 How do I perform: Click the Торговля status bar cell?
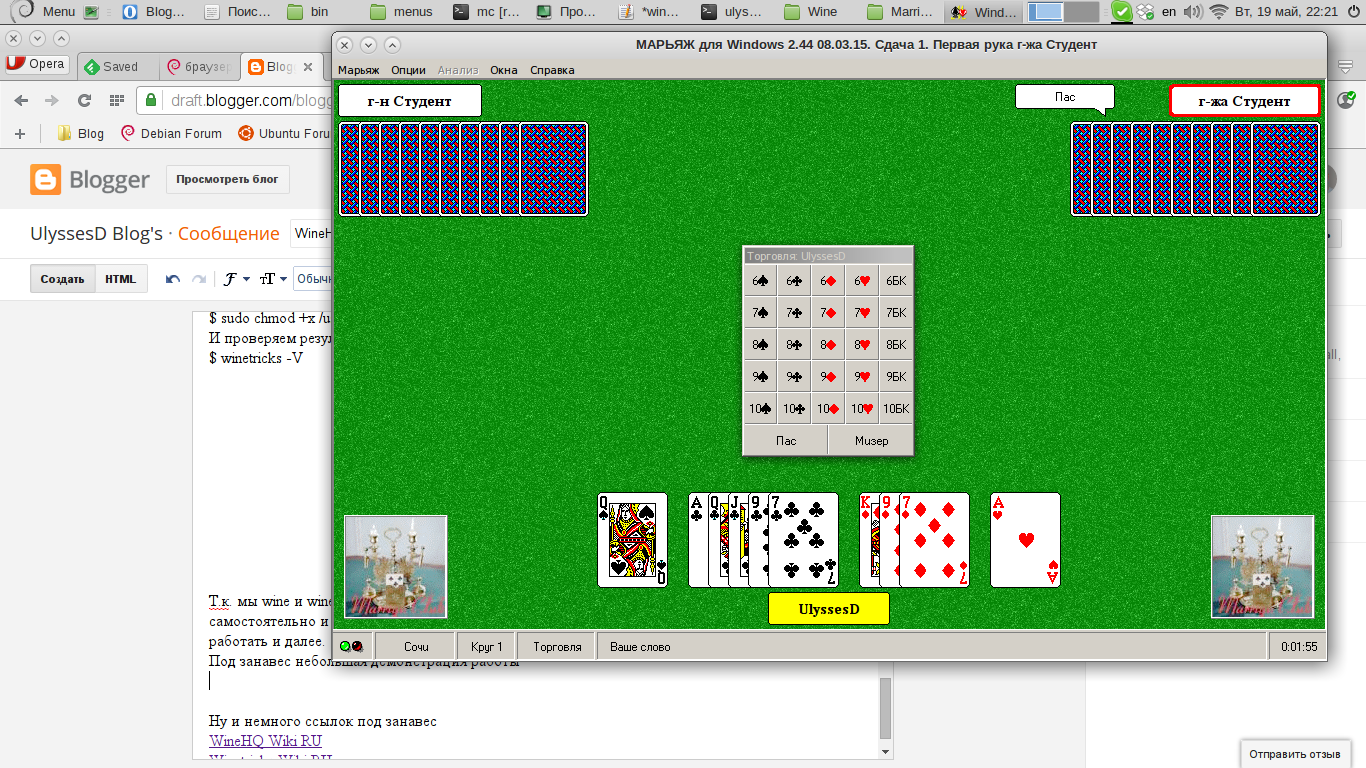tap(557, 647)
